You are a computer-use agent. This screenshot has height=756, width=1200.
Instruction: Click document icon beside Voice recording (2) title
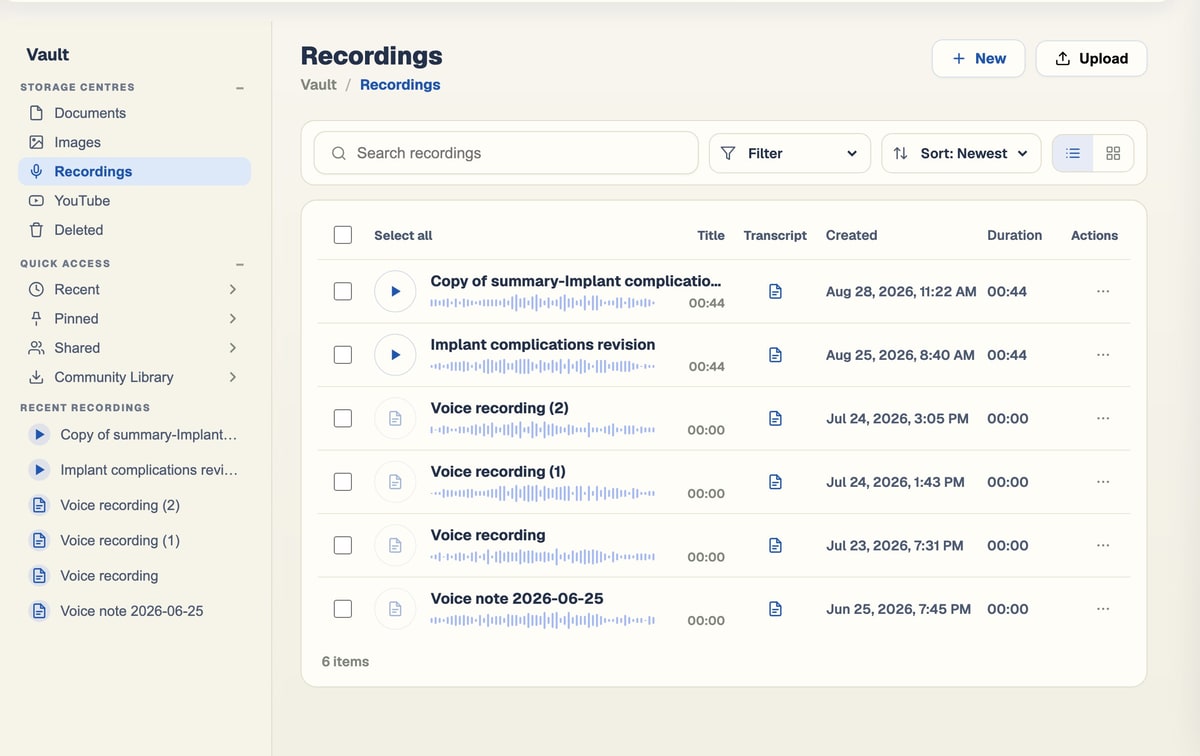[x=395, y=418]
